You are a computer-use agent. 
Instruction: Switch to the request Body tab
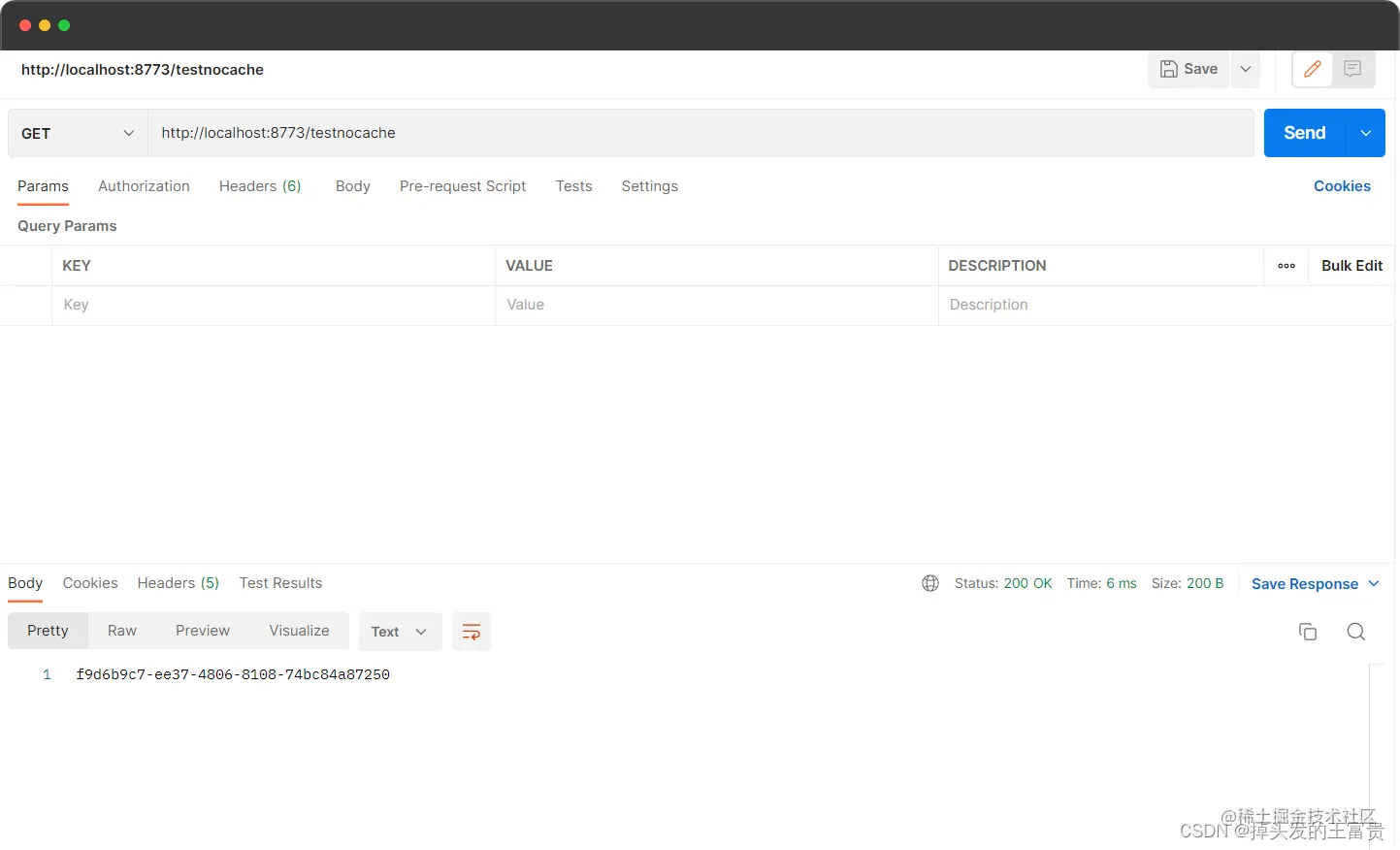353,186
